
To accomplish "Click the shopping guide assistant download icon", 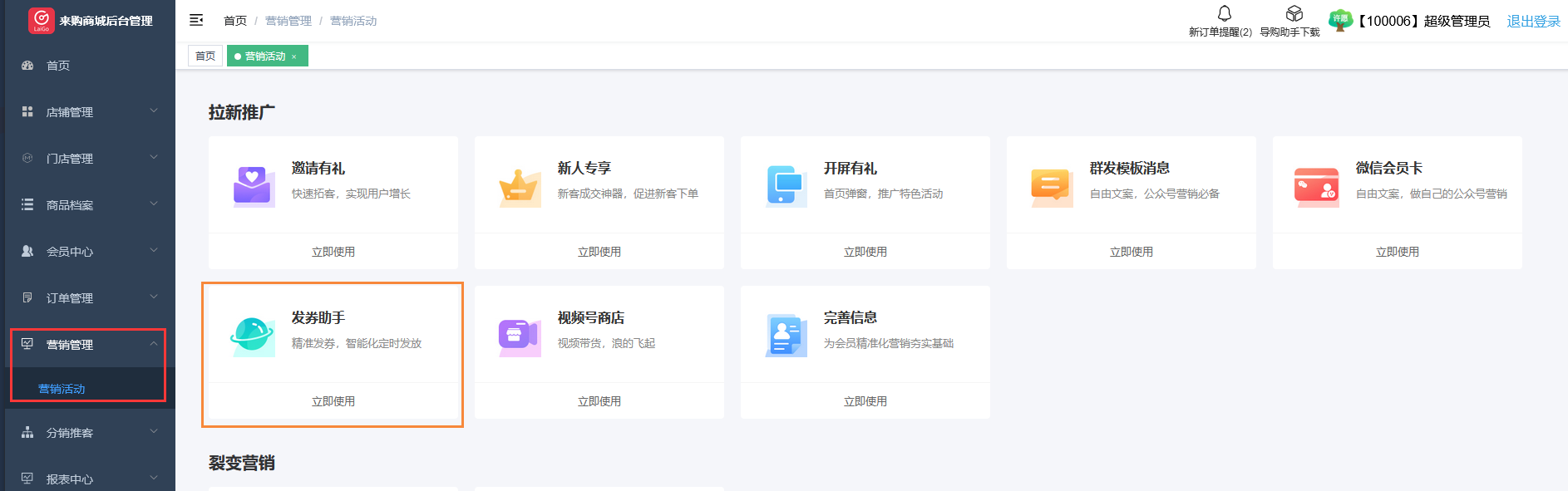I will [x=1294, y=14].
